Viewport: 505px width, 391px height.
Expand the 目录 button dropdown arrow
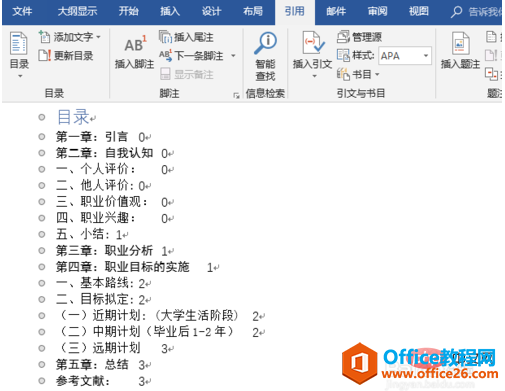tap(20, 76)
